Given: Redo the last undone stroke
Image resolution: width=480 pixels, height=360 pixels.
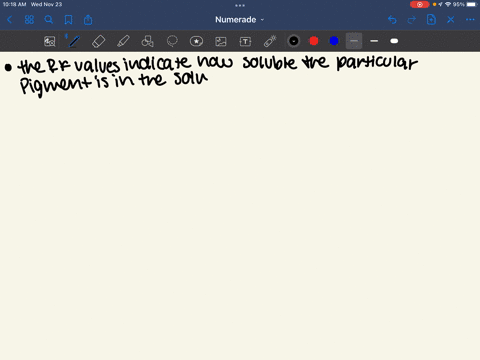Looking at the screenshot, I should click(412, 20).
